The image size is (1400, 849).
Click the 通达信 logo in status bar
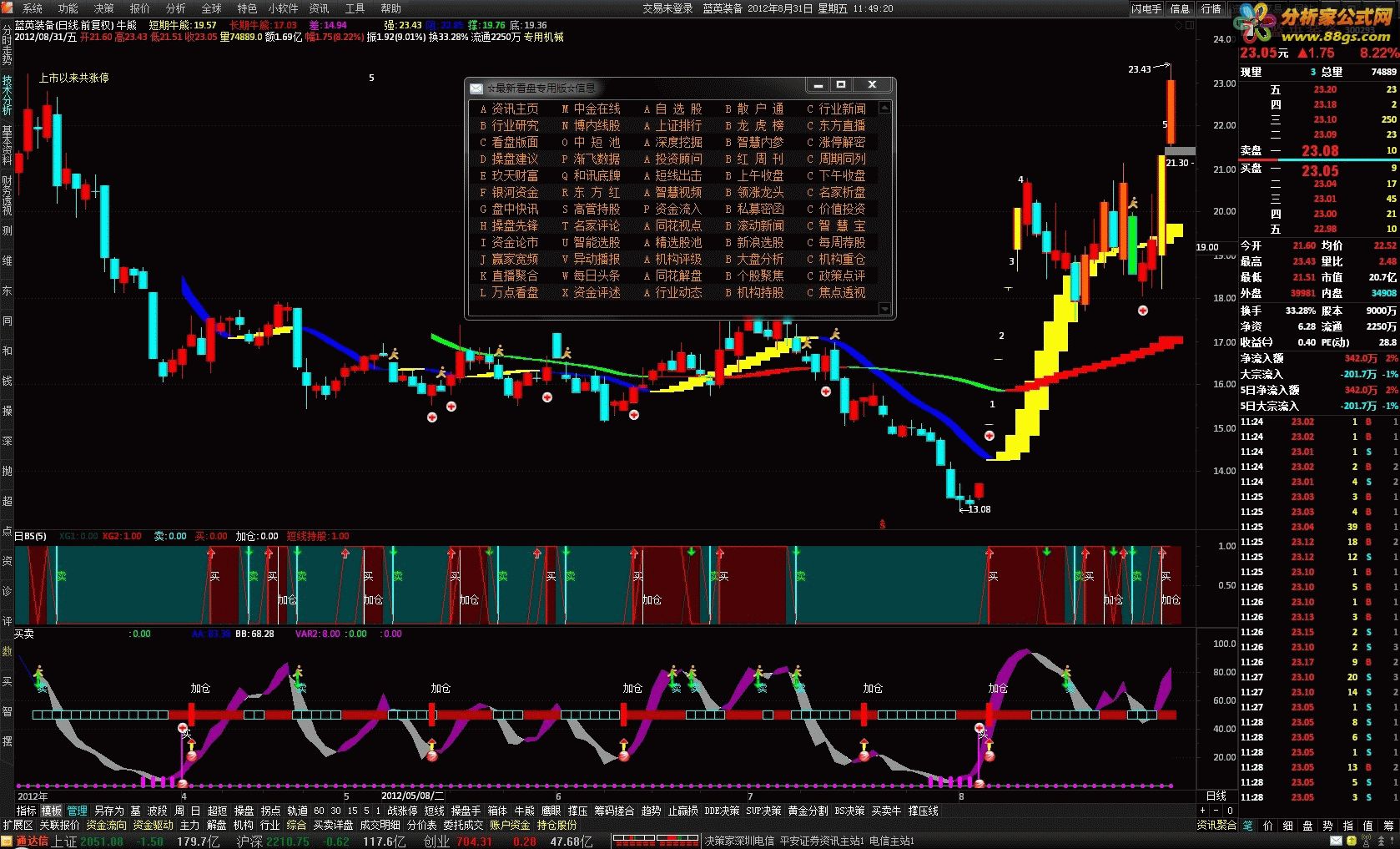click(25, 841)
